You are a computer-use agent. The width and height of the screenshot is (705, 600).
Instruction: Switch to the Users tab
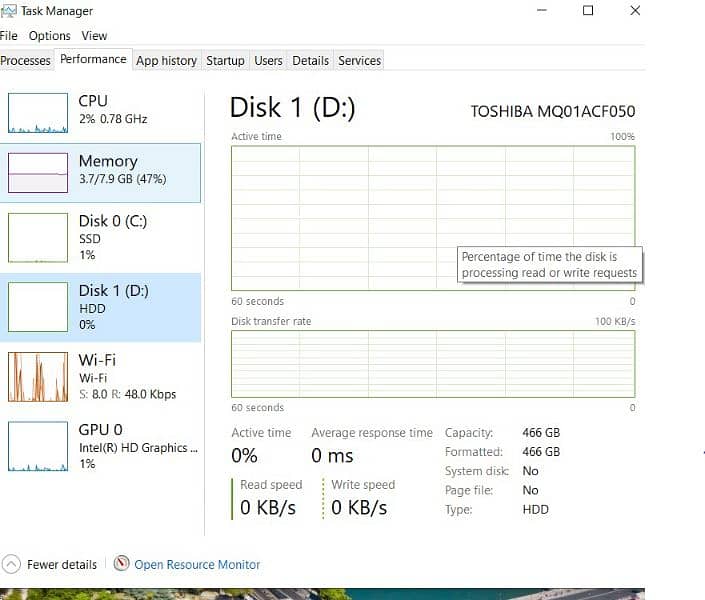[x=268, y=60]
